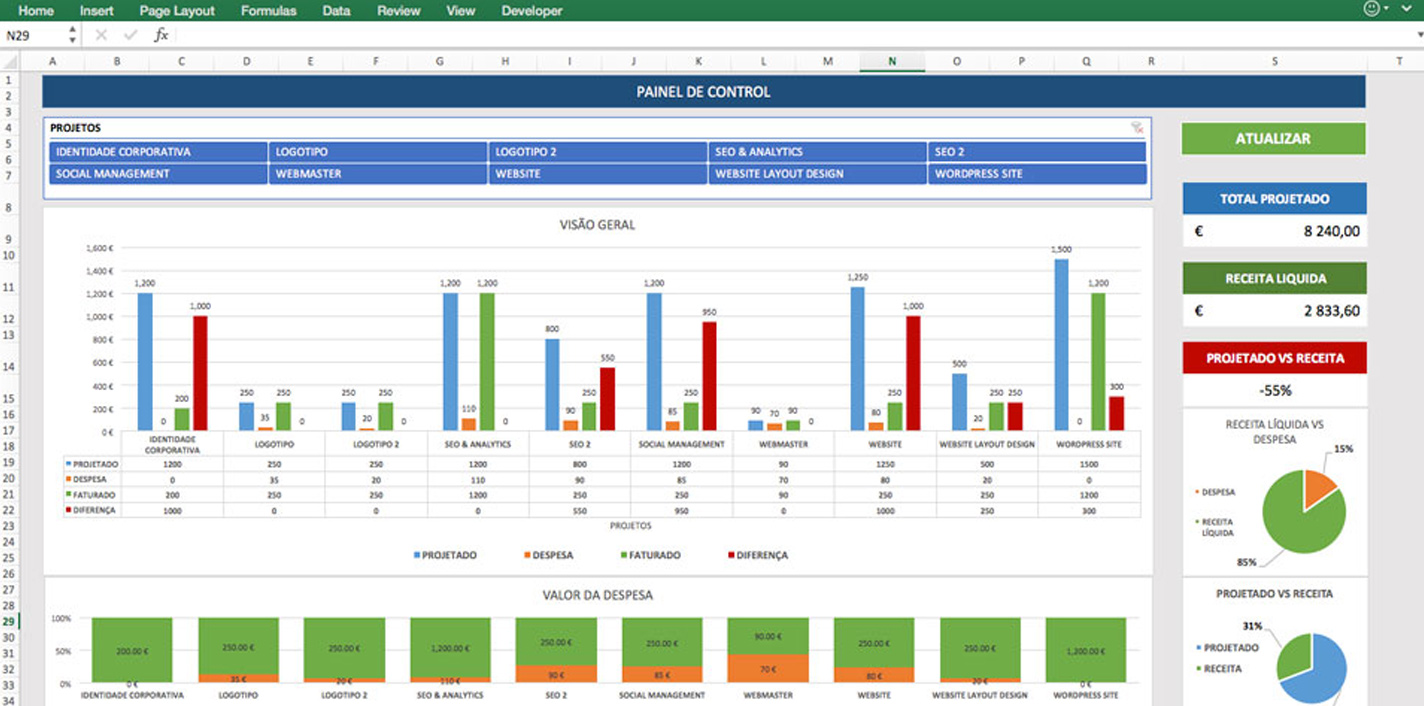Switch to the Page Layout tab
This screenshot has width=1424, height=706.
click(177, 11)
